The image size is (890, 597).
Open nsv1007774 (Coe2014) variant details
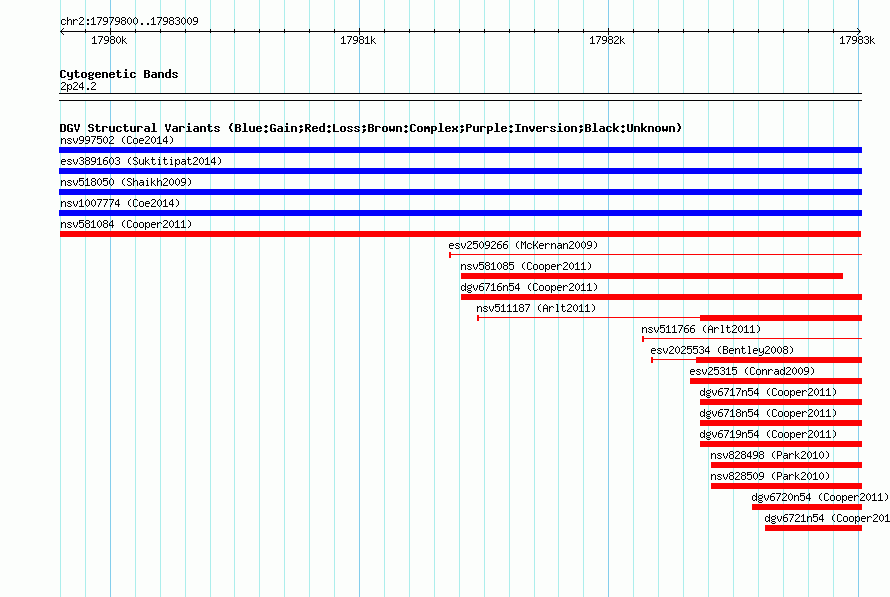click(120, 203)
